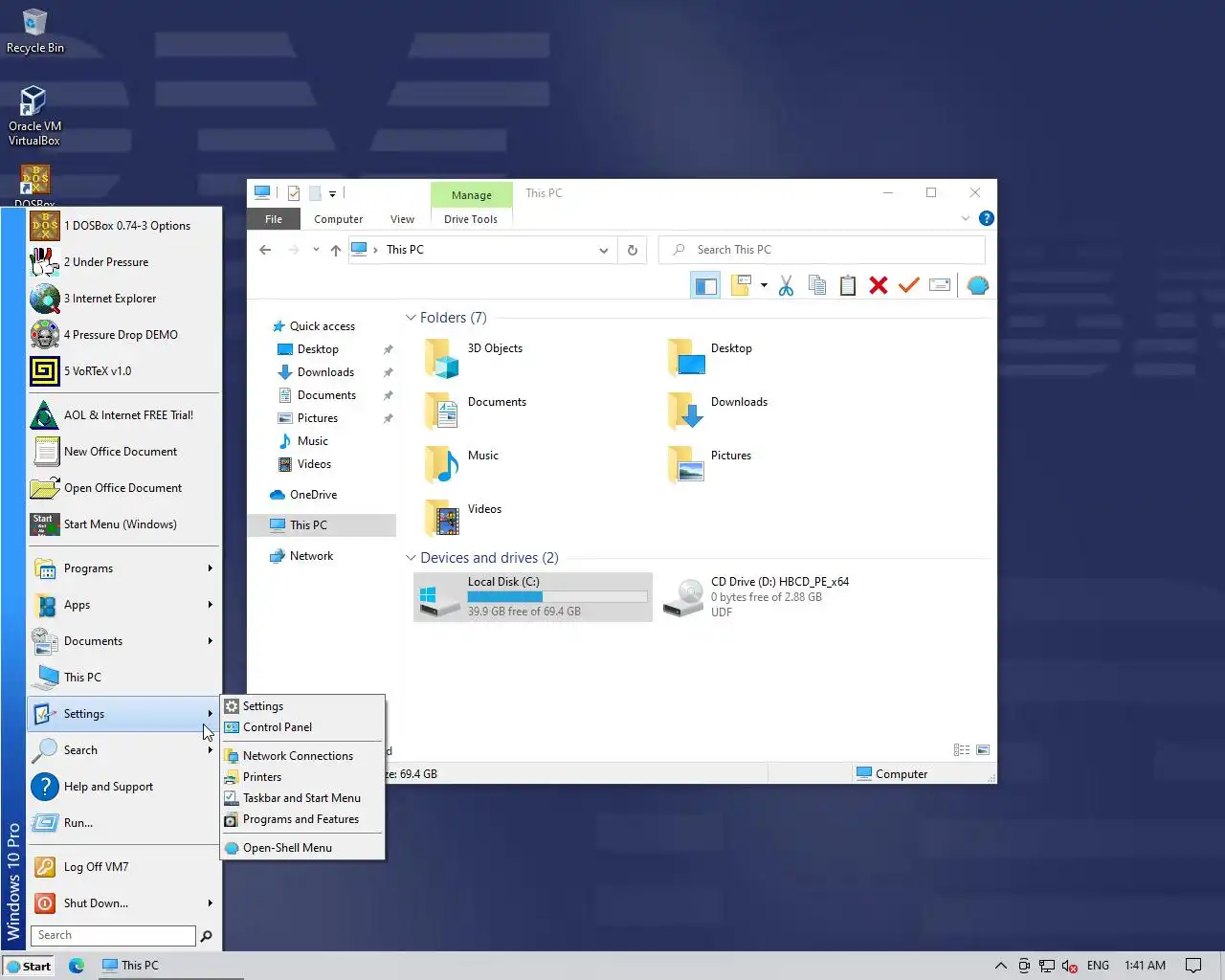This screenshot has width=1225, height=980.
Task: Click the folder options toolbar icon
Action: [741, 285]
